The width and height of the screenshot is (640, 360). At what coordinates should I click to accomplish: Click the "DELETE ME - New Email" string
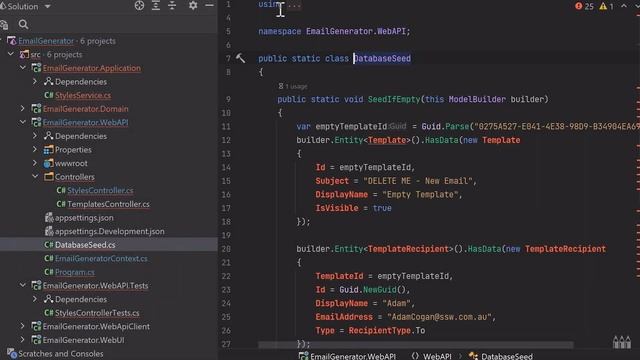tap(418, 181)
